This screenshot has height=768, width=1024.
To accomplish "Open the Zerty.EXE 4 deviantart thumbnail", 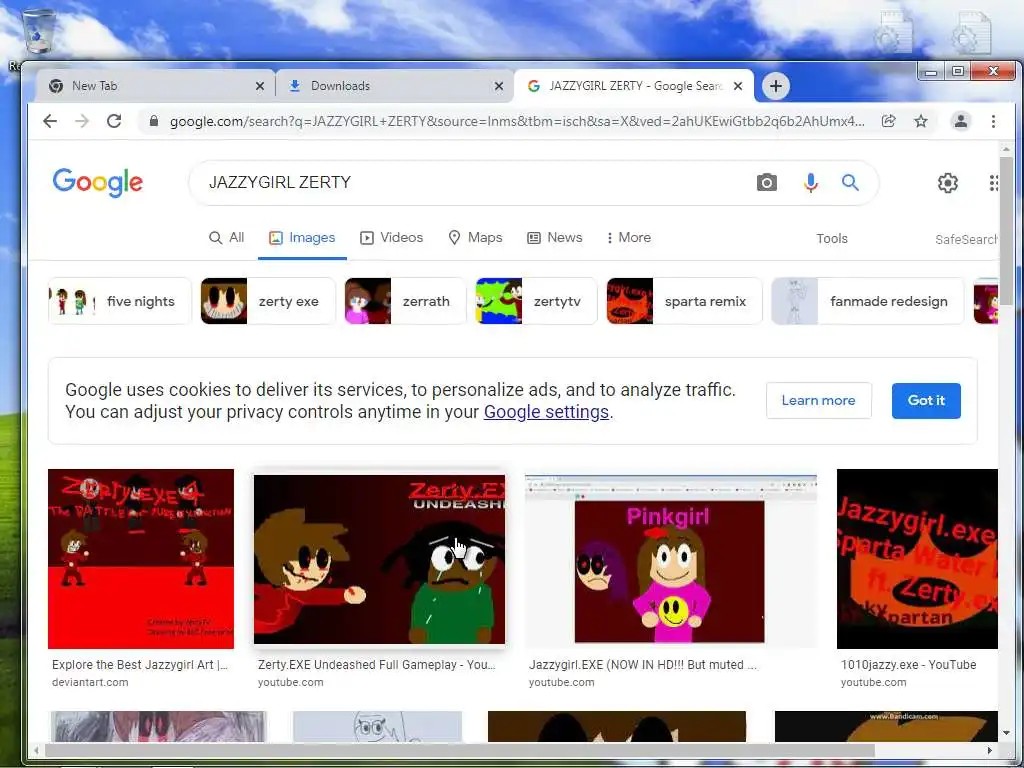I will (141, 558).
